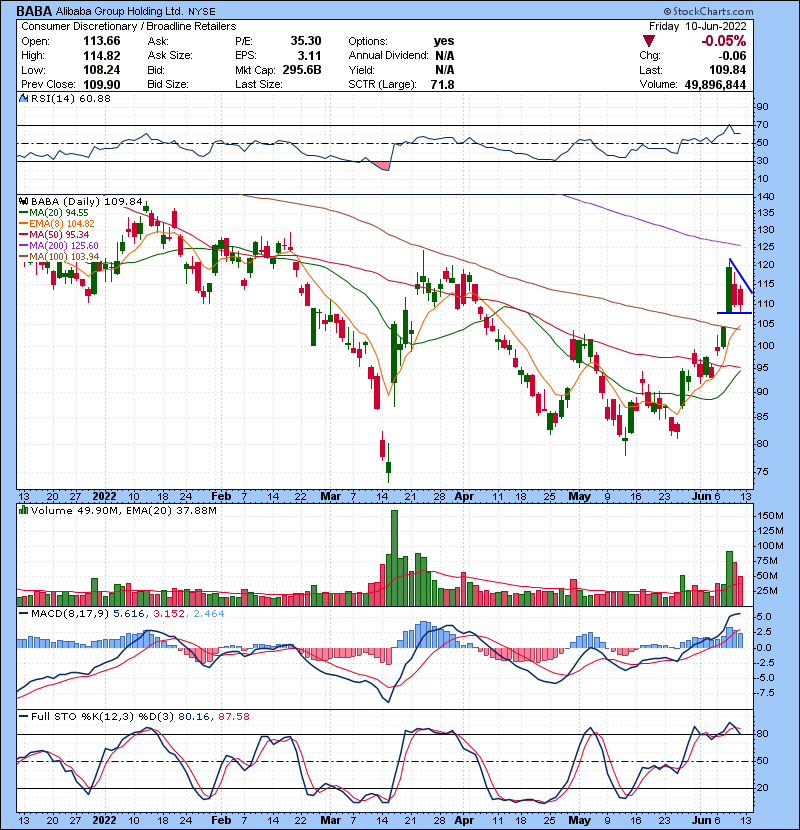Screen dimensions: 800x830
Task: Click the MA(100) 103.94 legend entry
Action: coord(59,257)
